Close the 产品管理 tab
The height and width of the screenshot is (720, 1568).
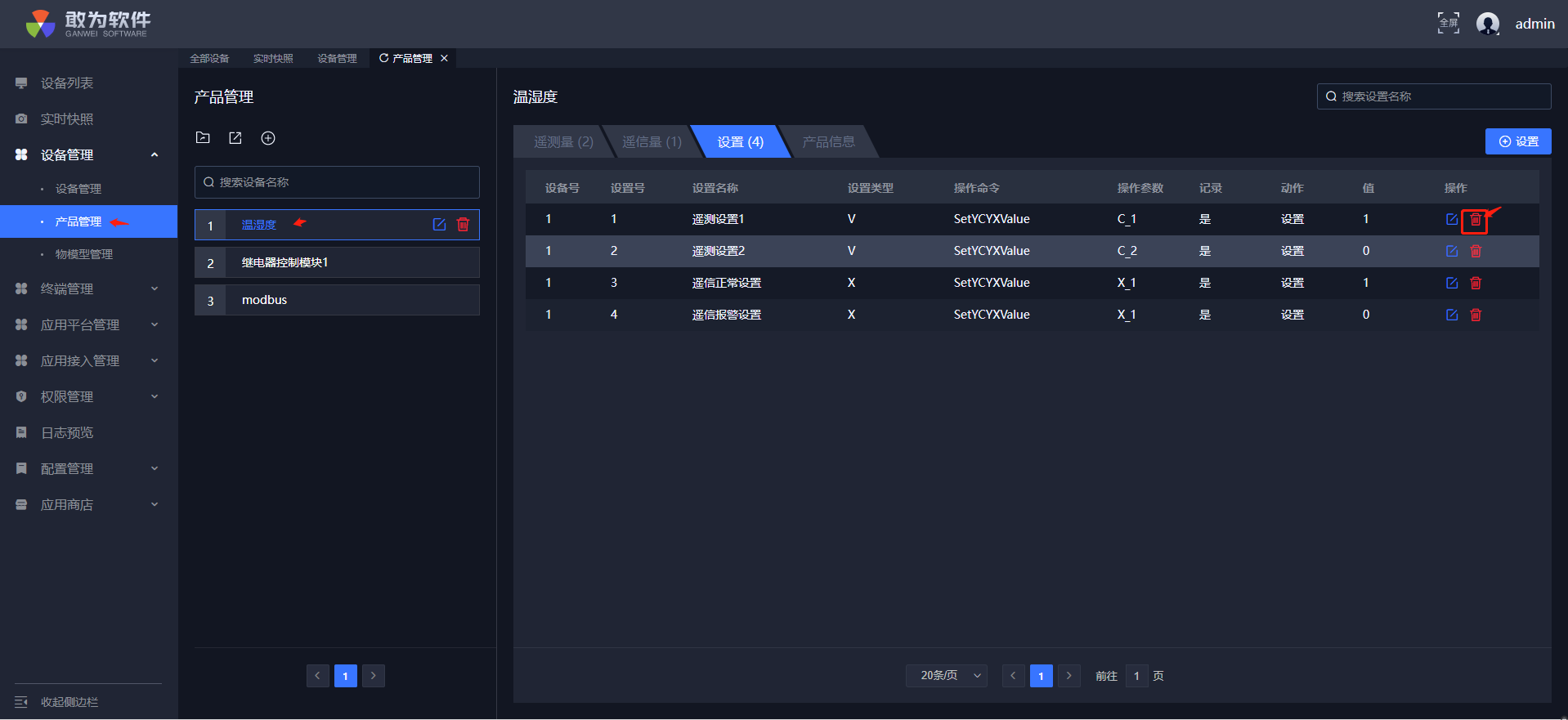point(444,58)
